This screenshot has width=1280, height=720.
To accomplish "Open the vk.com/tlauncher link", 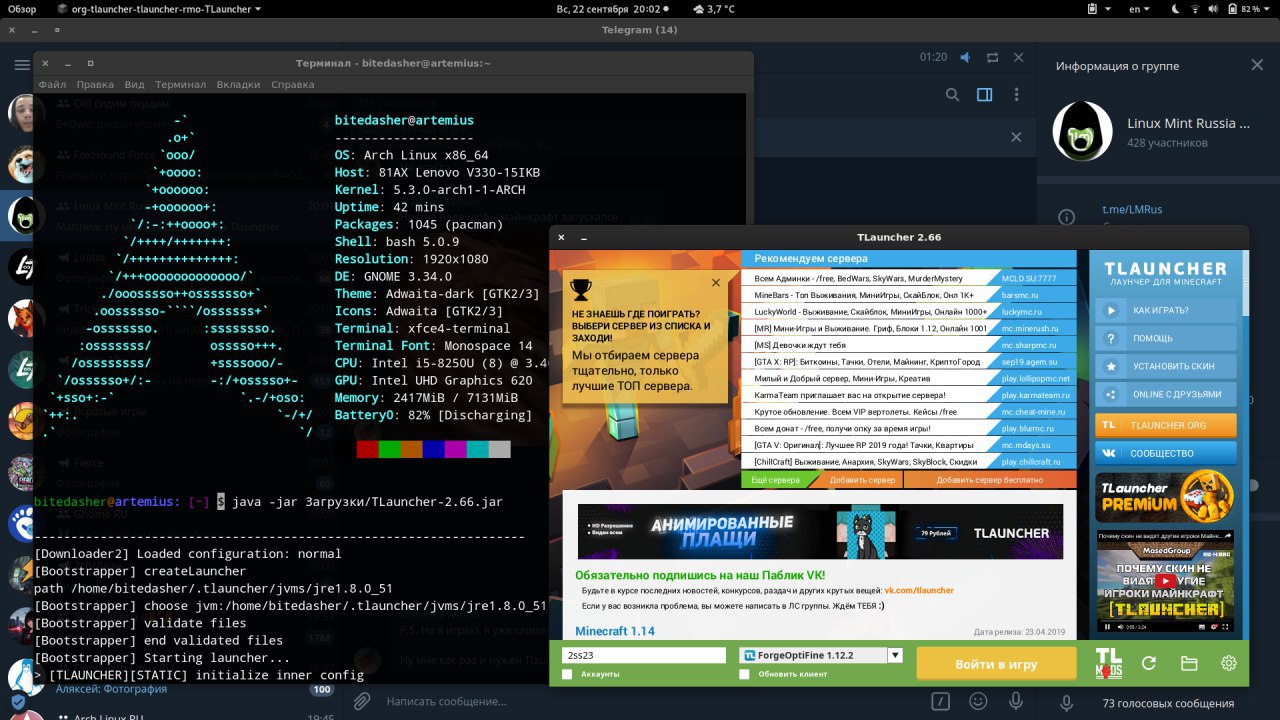I will (x=919, y=591).
